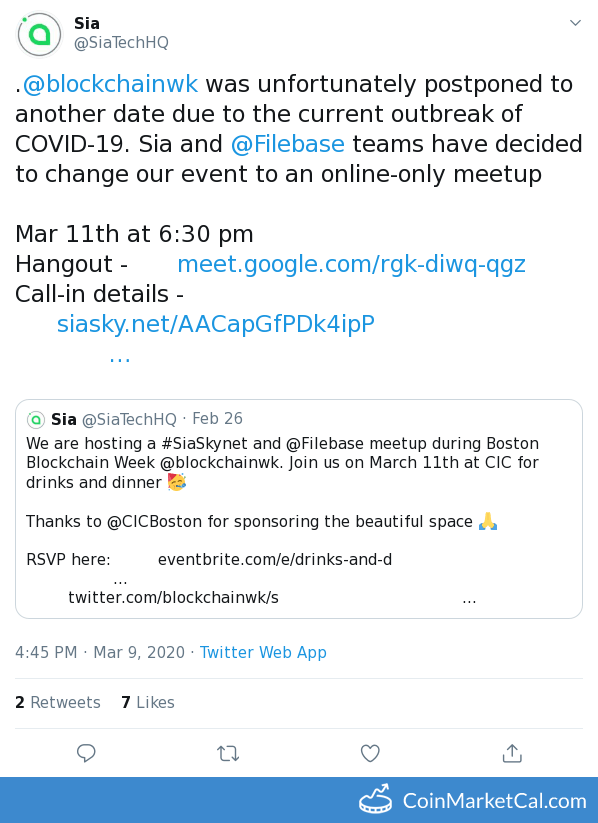Open the @SiaTechHQ username link
Viewport: 598px width, 823px height.
(x=121, y=42)
